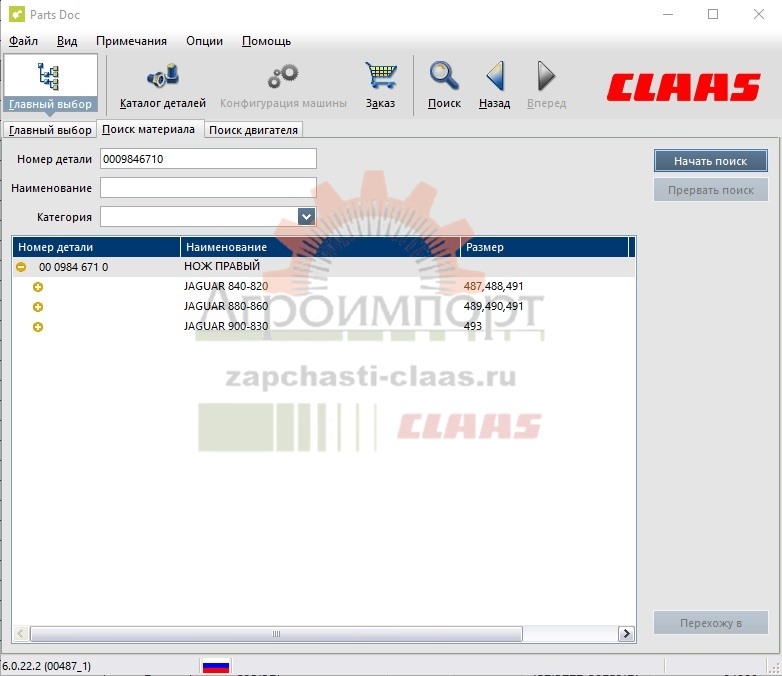Click the Наименование input field

point(208,188)
